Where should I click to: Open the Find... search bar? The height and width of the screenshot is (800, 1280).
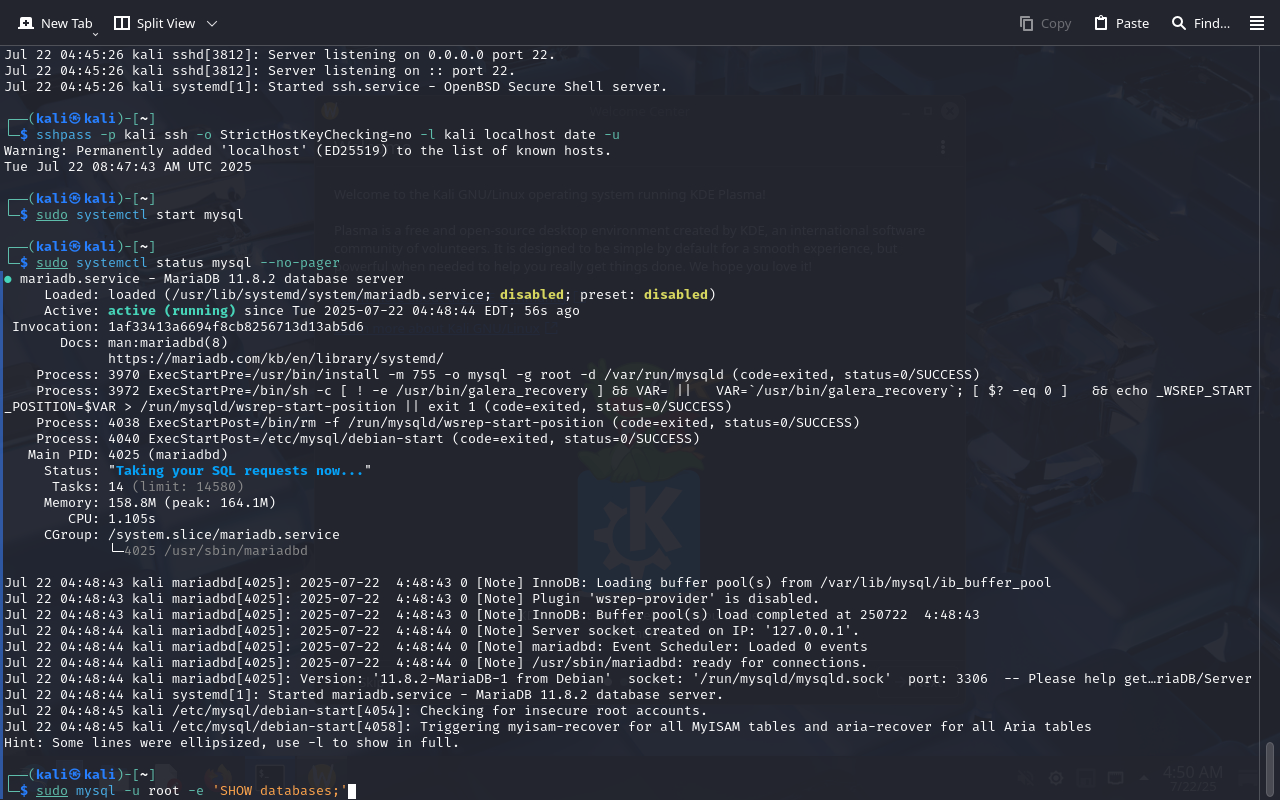[1200, 23]
